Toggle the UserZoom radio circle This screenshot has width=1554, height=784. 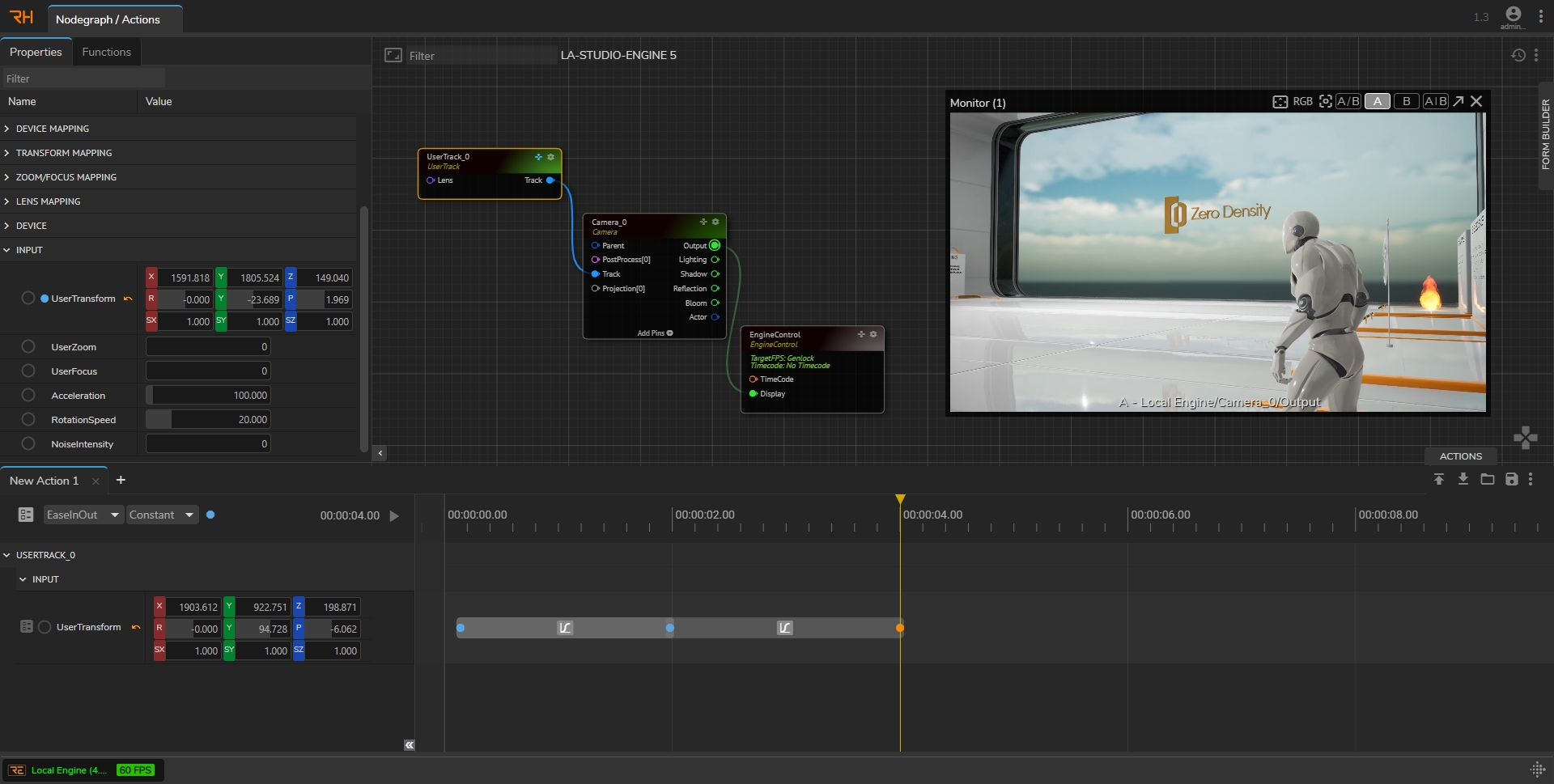pos(28,347)
